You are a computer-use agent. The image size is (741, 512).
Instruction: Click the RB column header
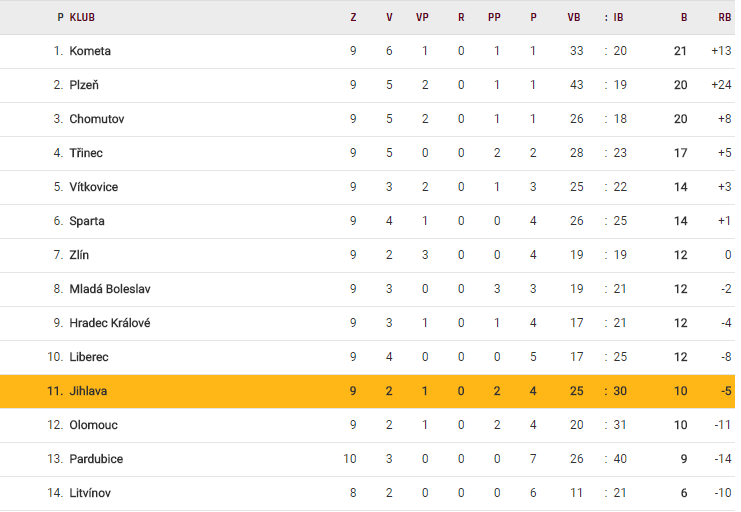(x=724, y=17)
